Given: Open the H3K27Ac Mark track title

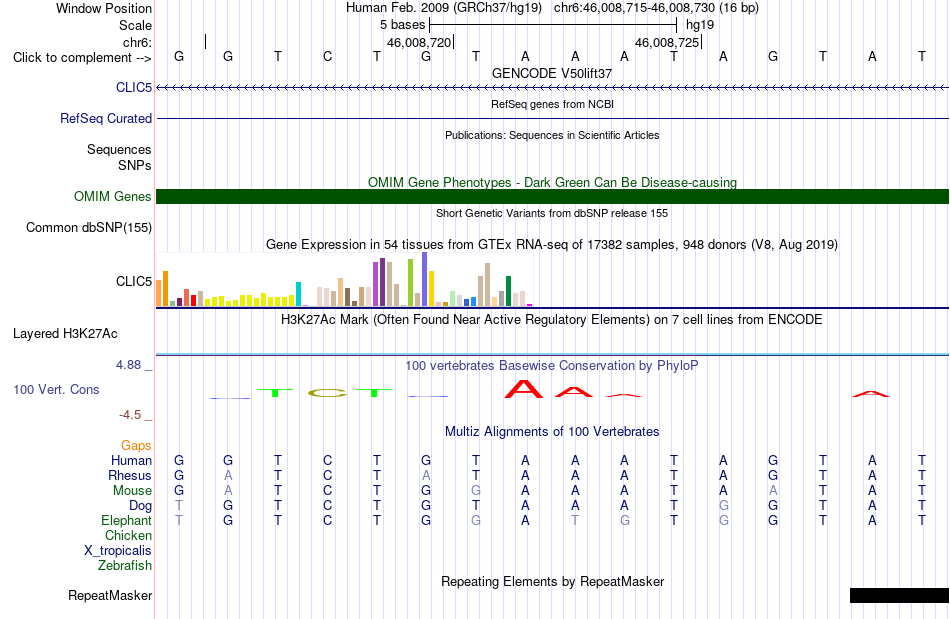Looking at the screenshot, I should (552, 320).
